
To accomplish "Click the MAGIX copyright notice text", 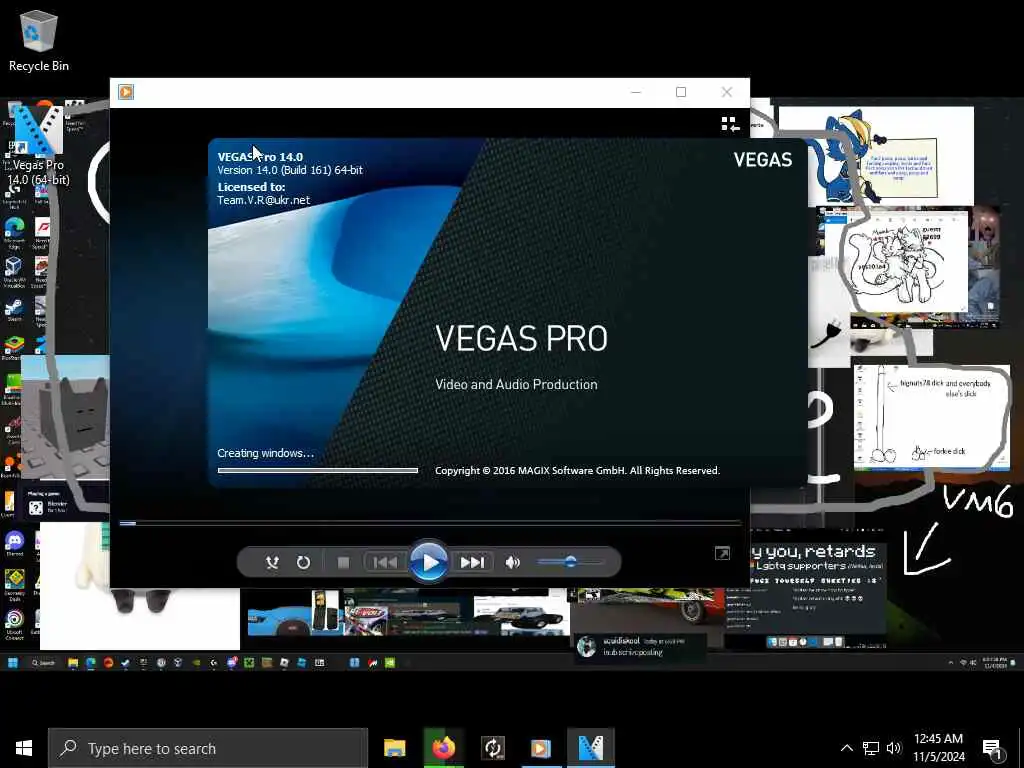I will 577,471.
